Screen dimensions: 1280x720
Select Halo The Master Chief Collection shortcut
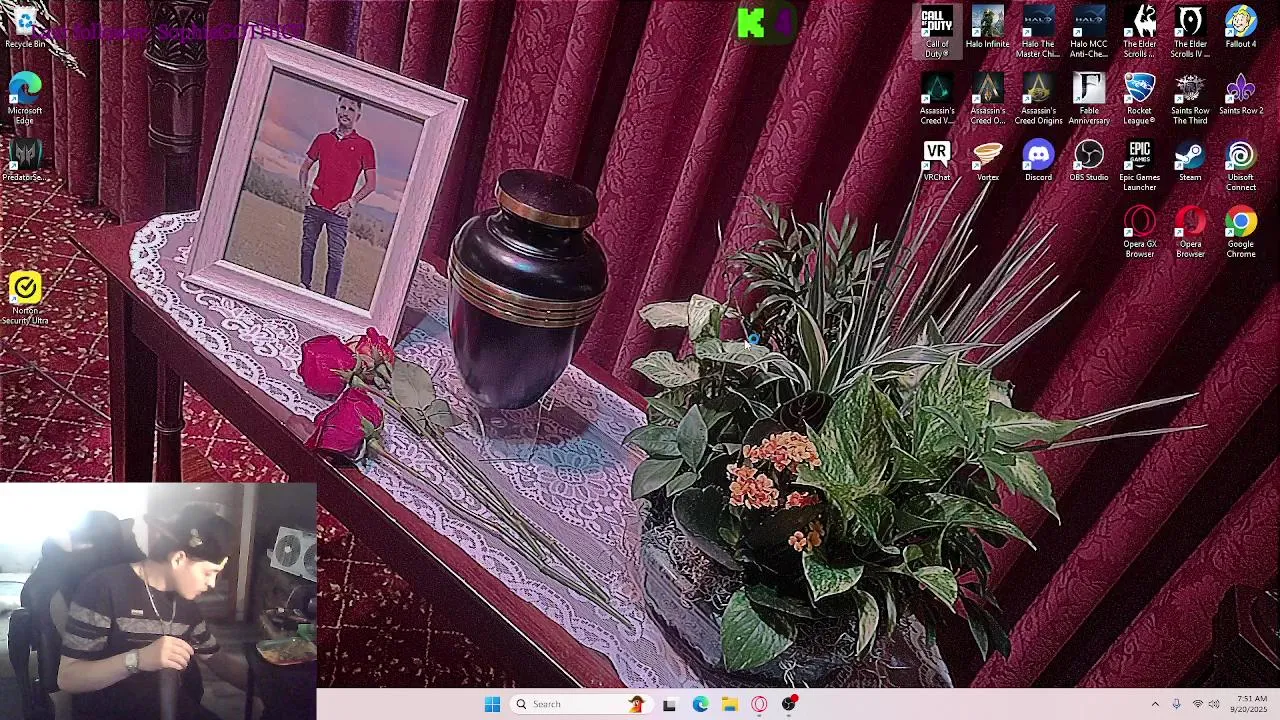(x=1038, y=32)
